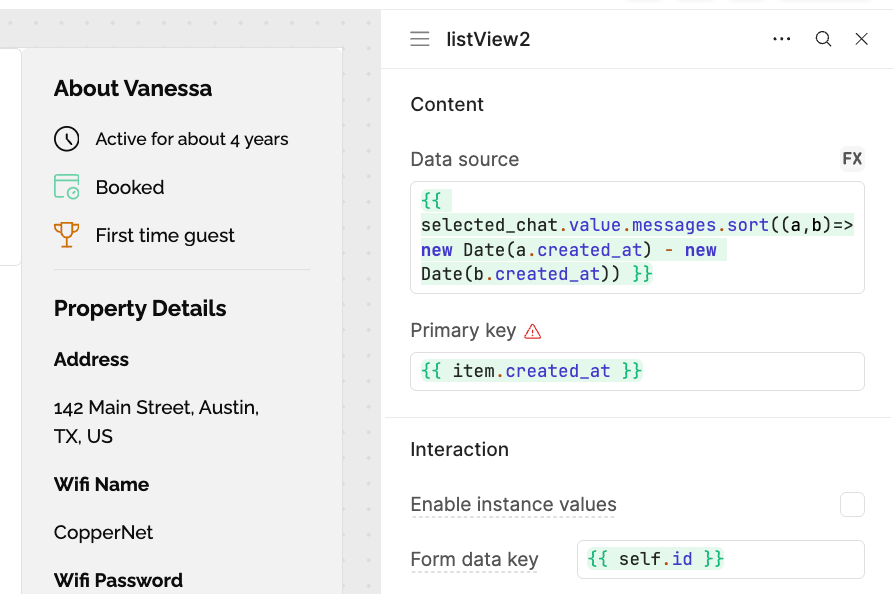Select the CopperNet wifi name text

(x=103, y=532)
